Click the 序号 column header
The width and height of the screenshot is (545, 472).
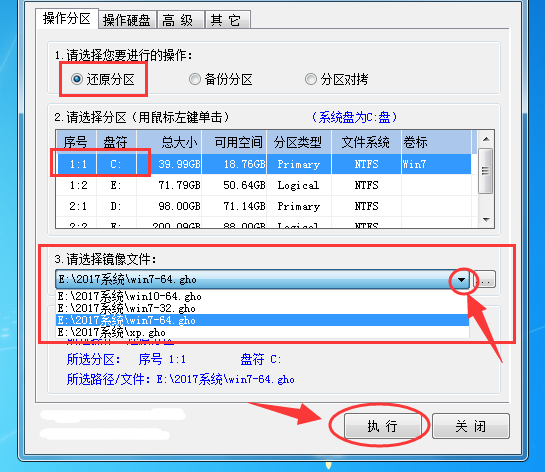[x=76, y=142]
